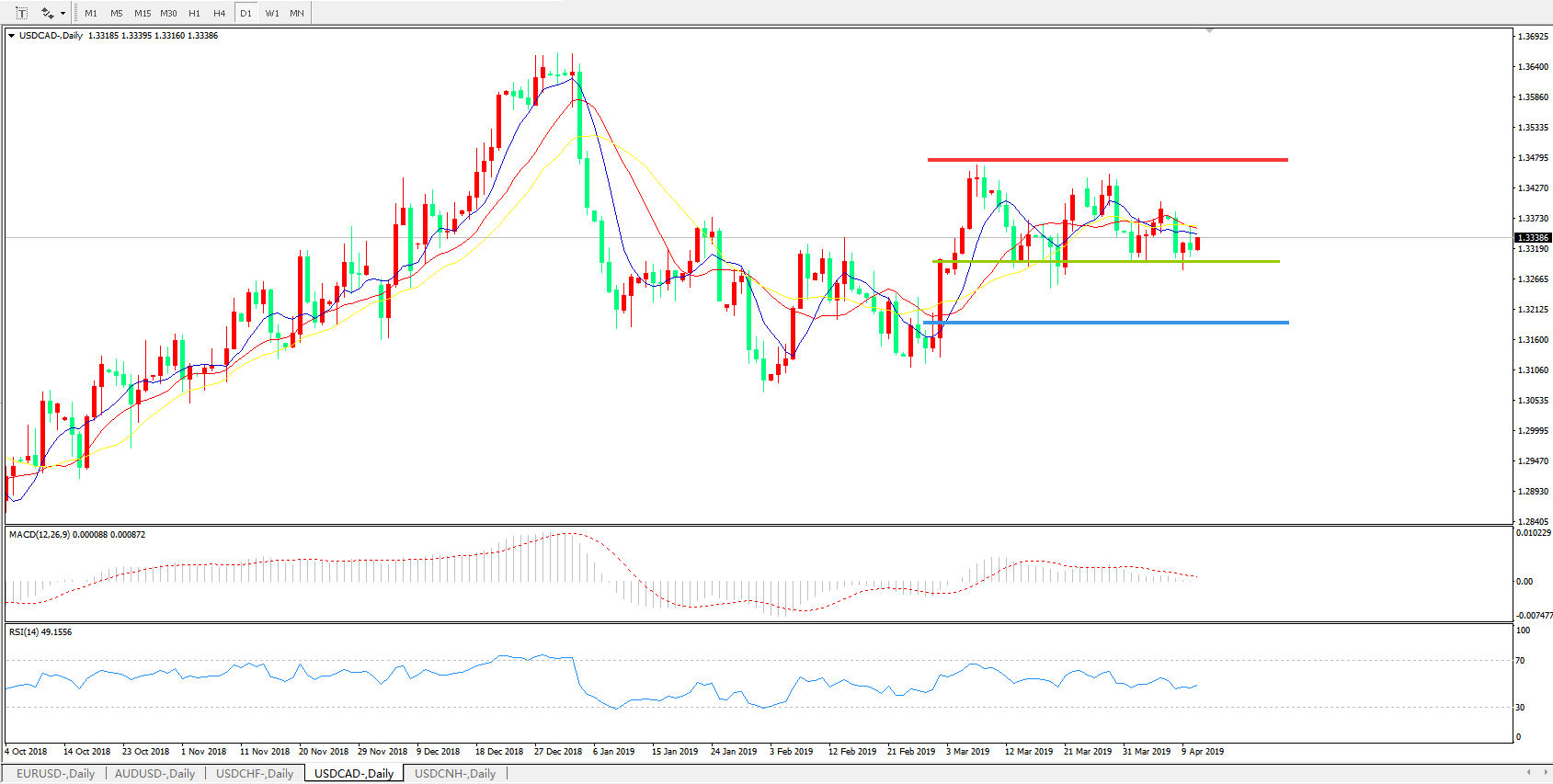Open the EURUSD-,Daily chart tab

55,774
